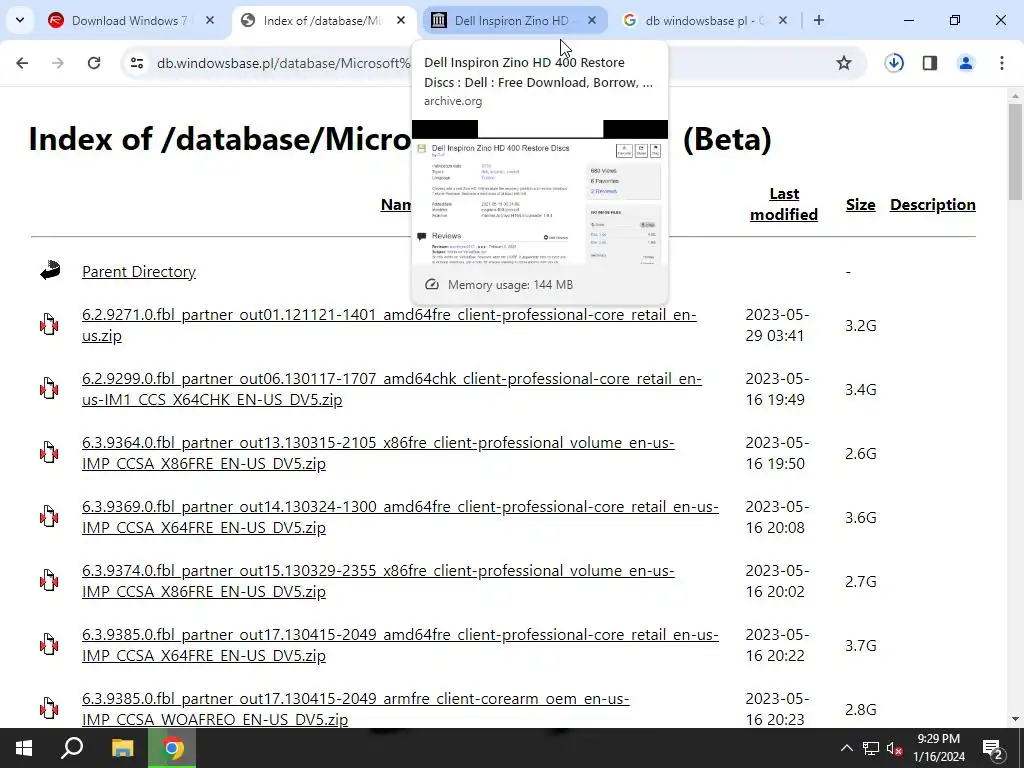Click the muted volume tray icon
1024x768 pixels.
[x=894, y=748]
